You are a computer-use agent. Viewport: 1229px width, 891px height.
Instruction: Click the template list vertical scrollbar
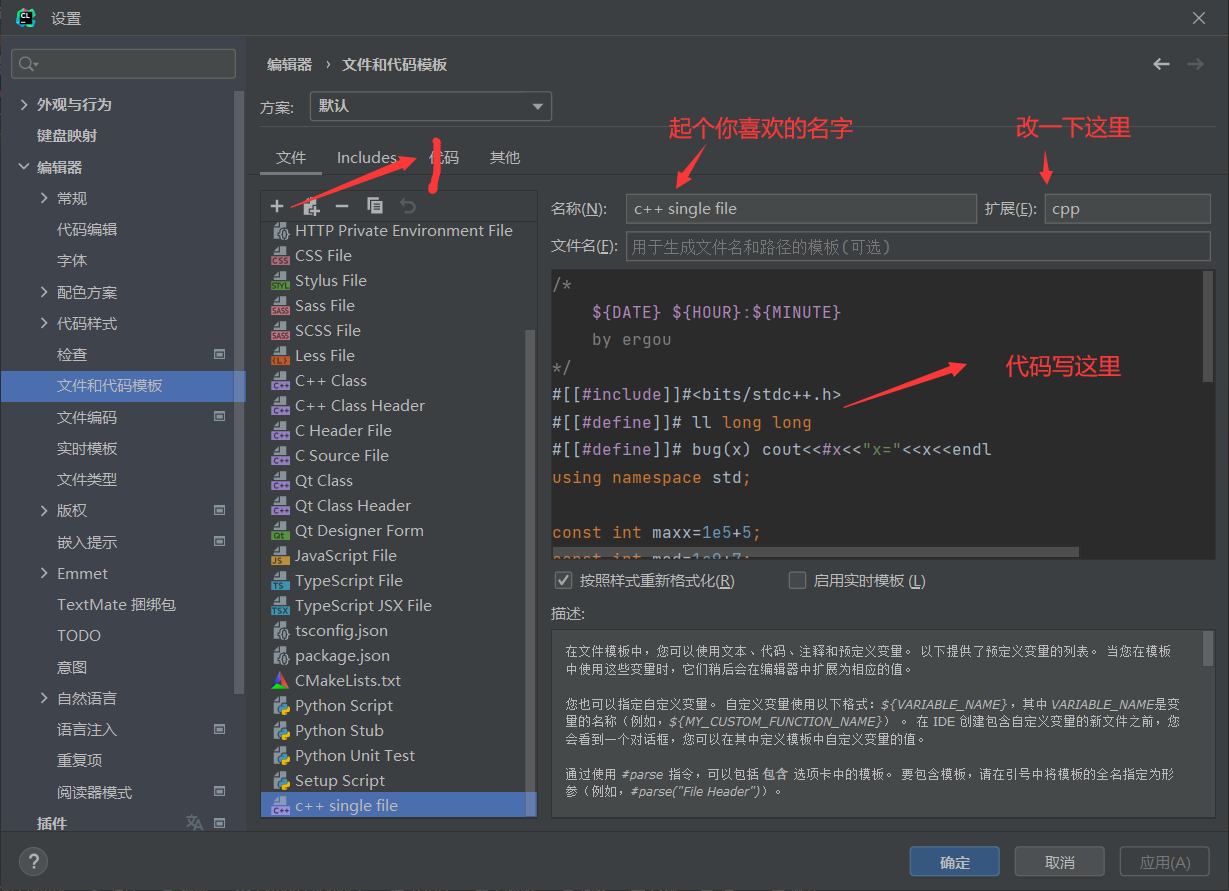pos(530,560)
